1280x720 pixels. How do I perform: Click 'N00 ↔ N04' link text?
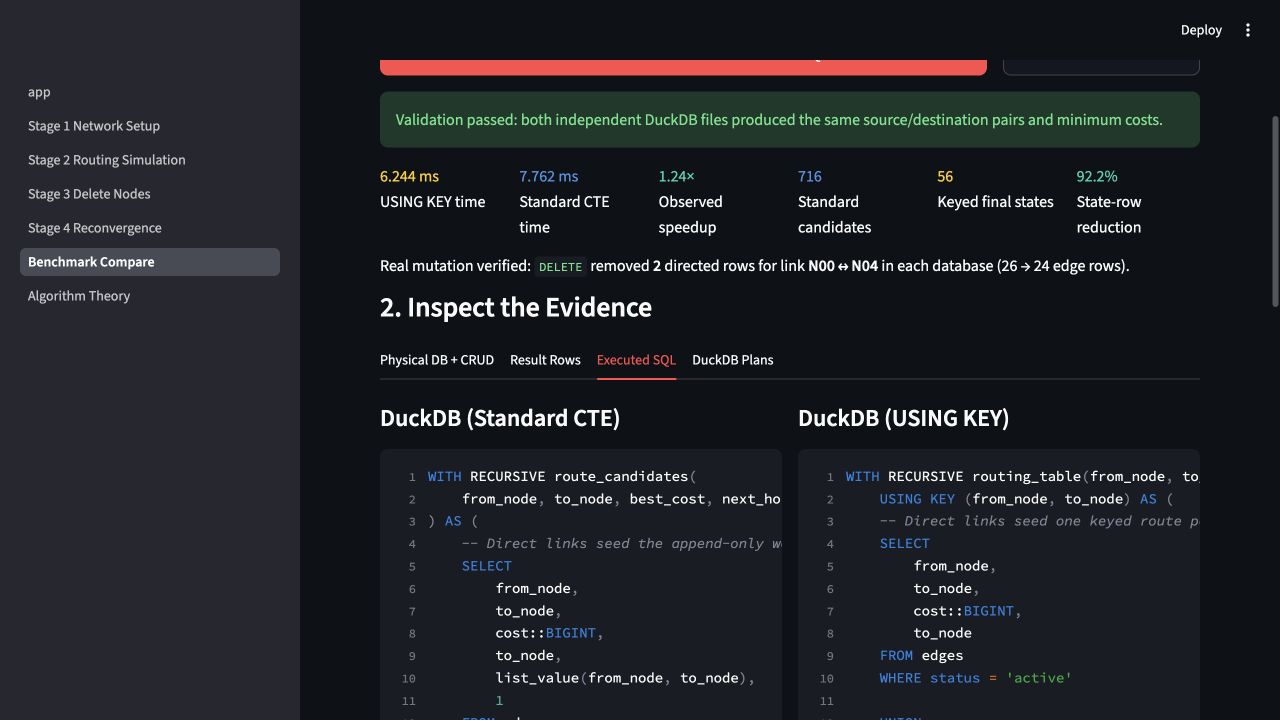point(843,266)
